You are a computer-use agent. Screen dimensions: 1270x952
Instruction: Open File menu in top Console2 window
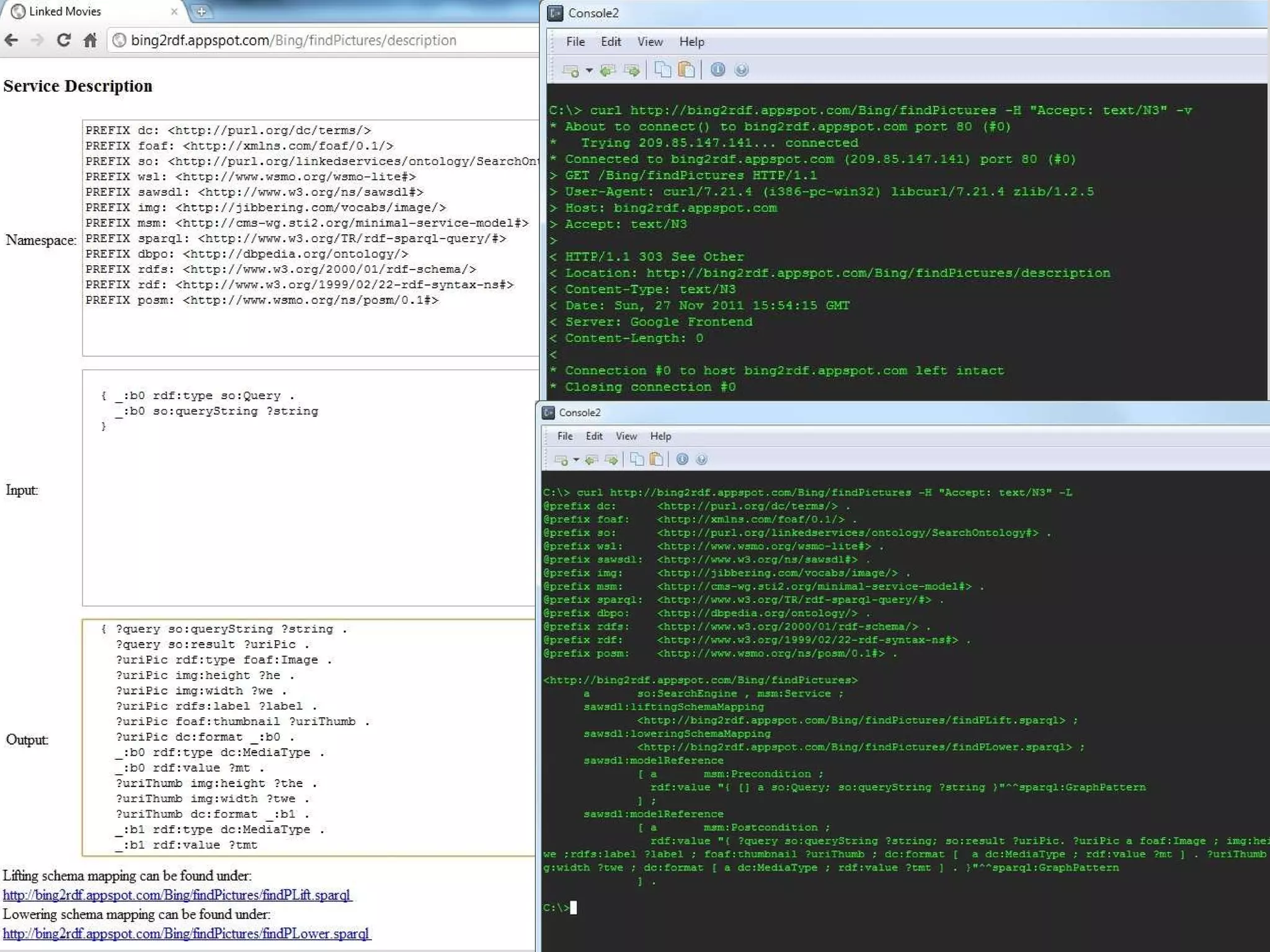(575, 42)
